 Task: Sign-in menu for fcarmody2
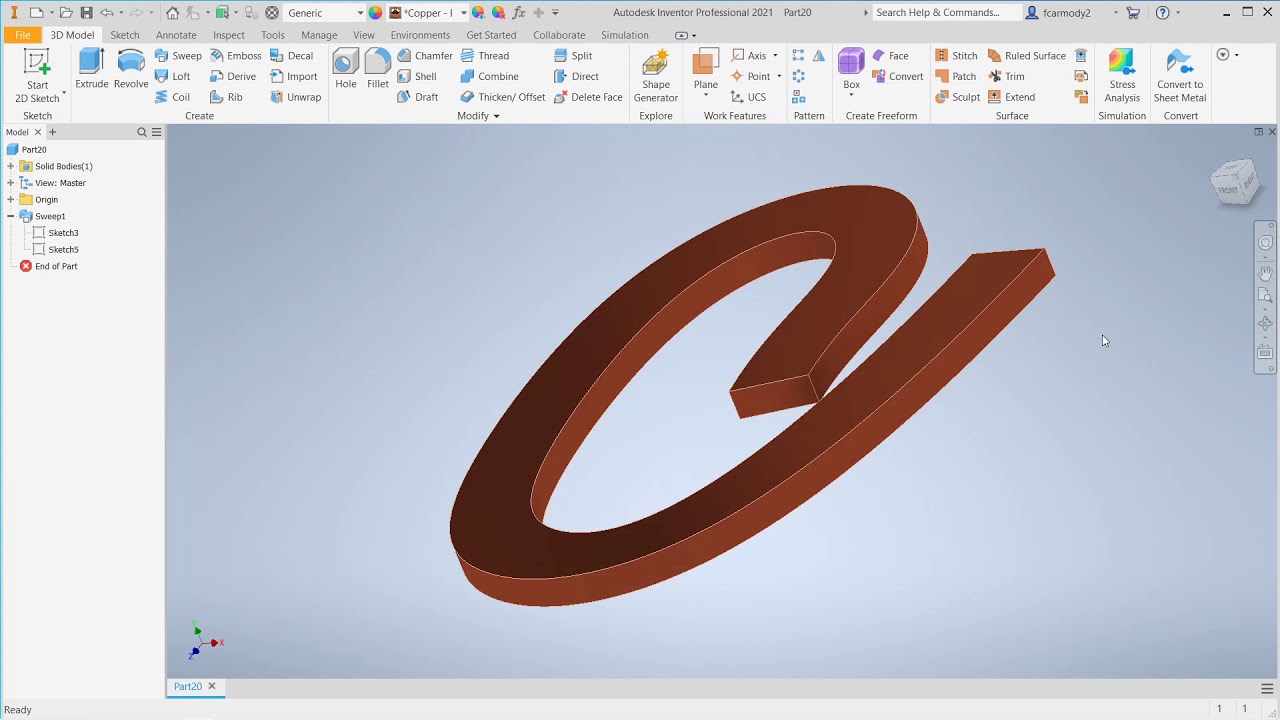[x=1073, y=13]
